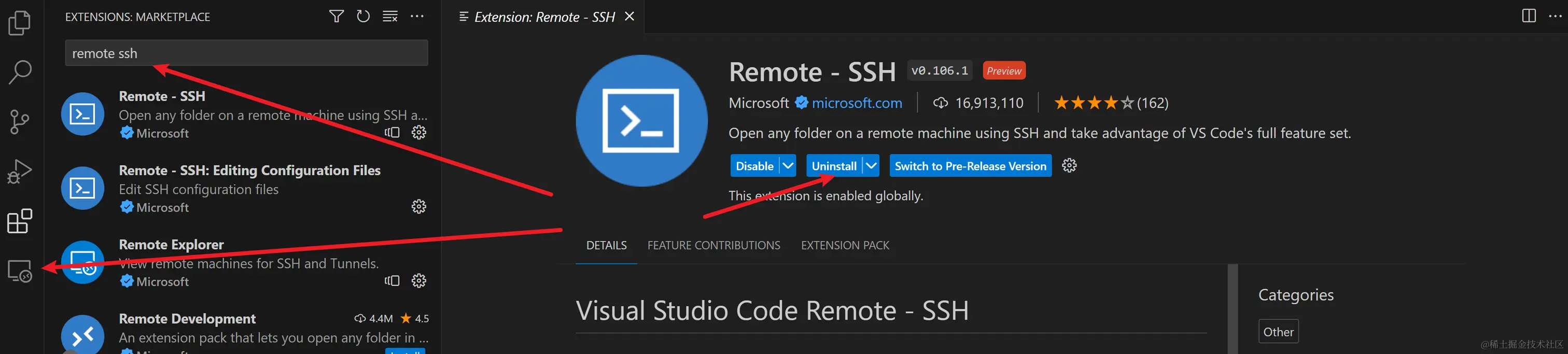The image size is (1568, 354).
Task: Open the Search view in activity bar
Action: tap(20, 73)
